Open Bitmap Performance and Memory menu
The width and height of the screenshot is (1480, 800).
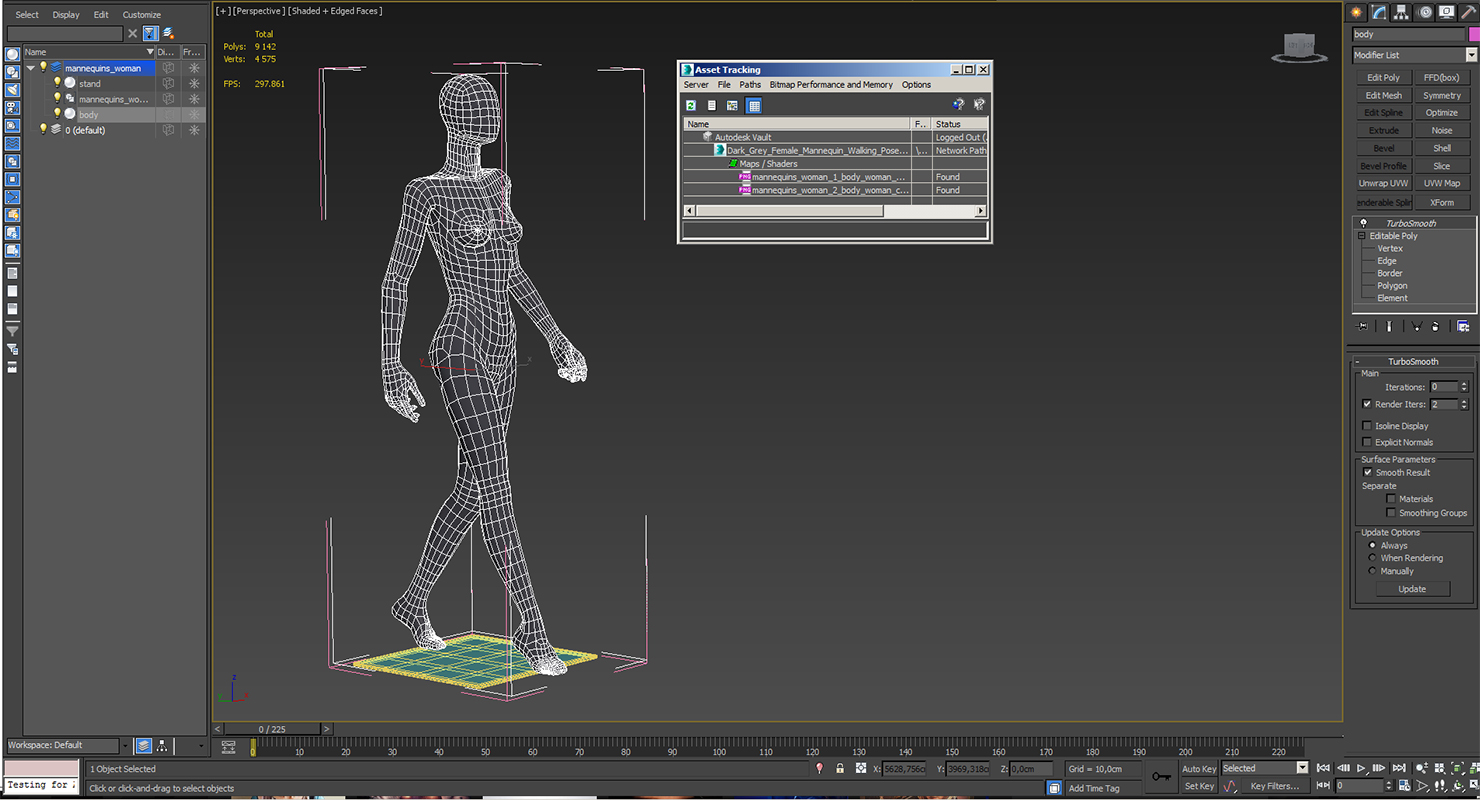point(831,85)
